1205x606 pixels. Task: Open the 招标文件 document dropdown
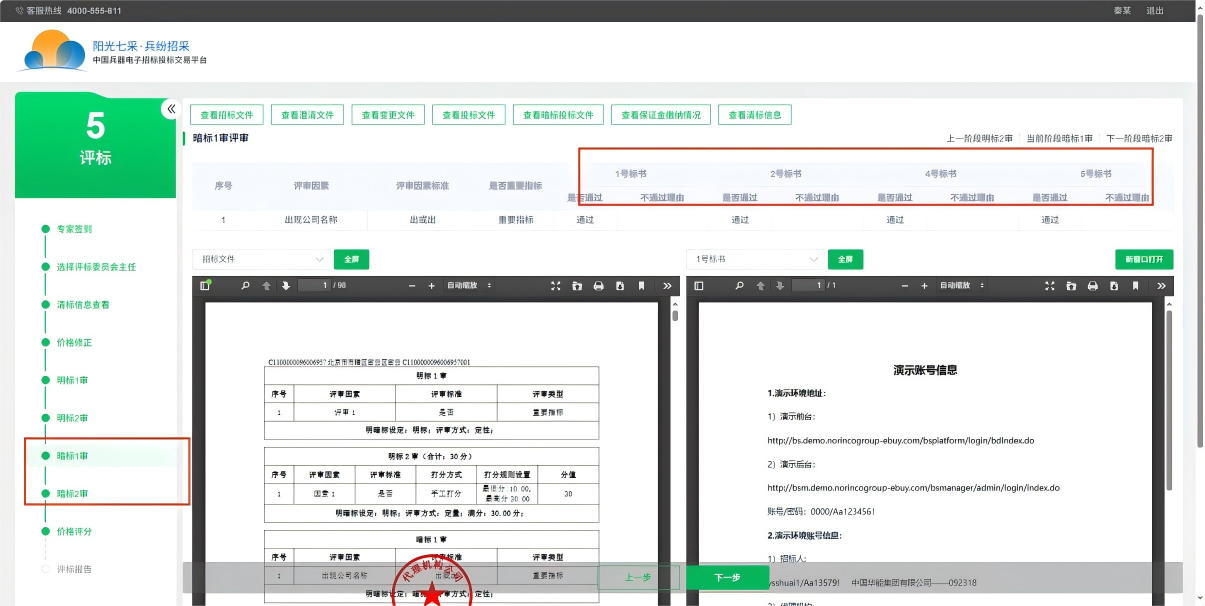pyautogui.click(x=260, y=259)
